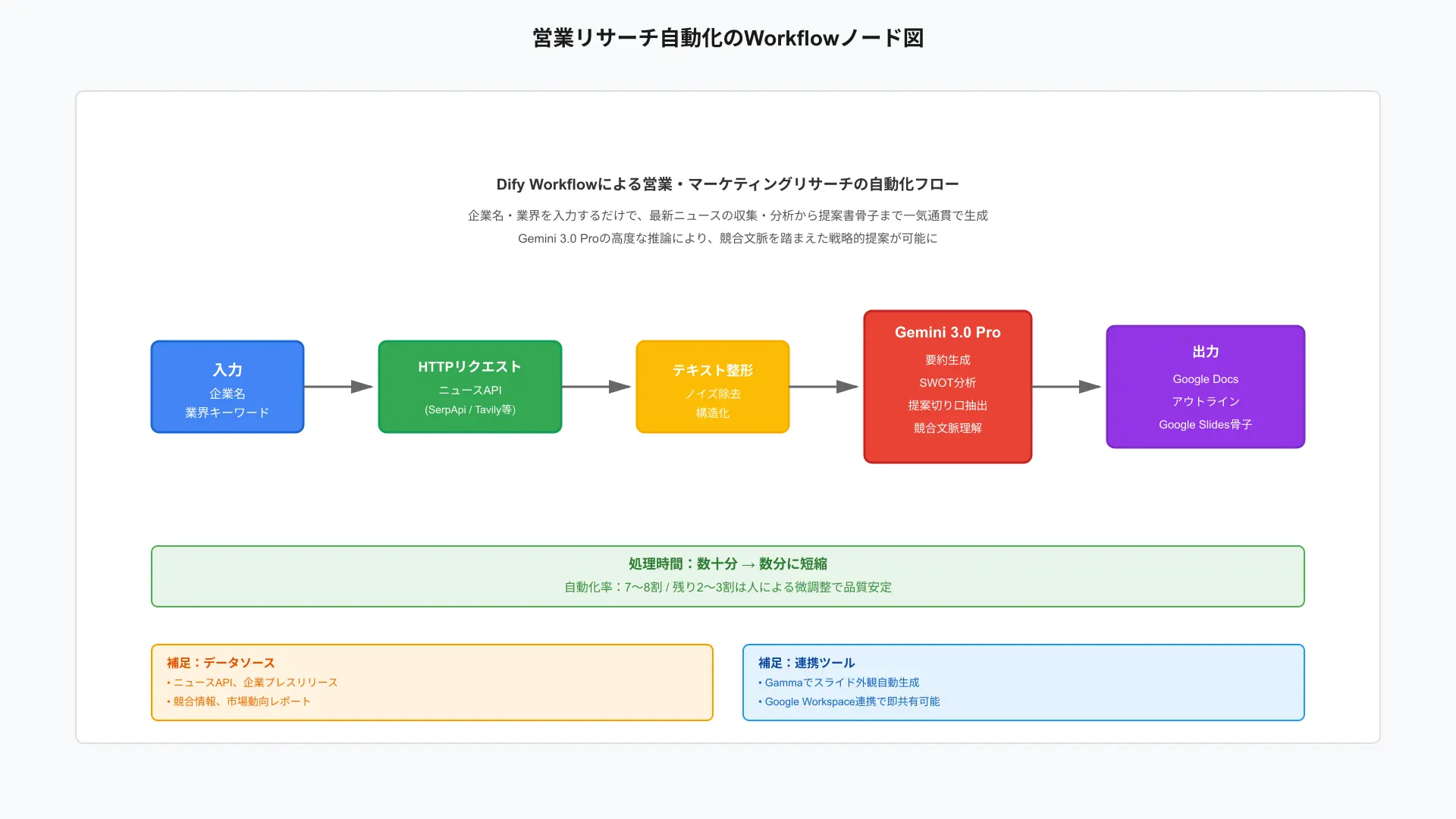Click ニュースAPI、企業プレスリリース bullet
The image size is (1456, 819).
(x=253, y=682)
